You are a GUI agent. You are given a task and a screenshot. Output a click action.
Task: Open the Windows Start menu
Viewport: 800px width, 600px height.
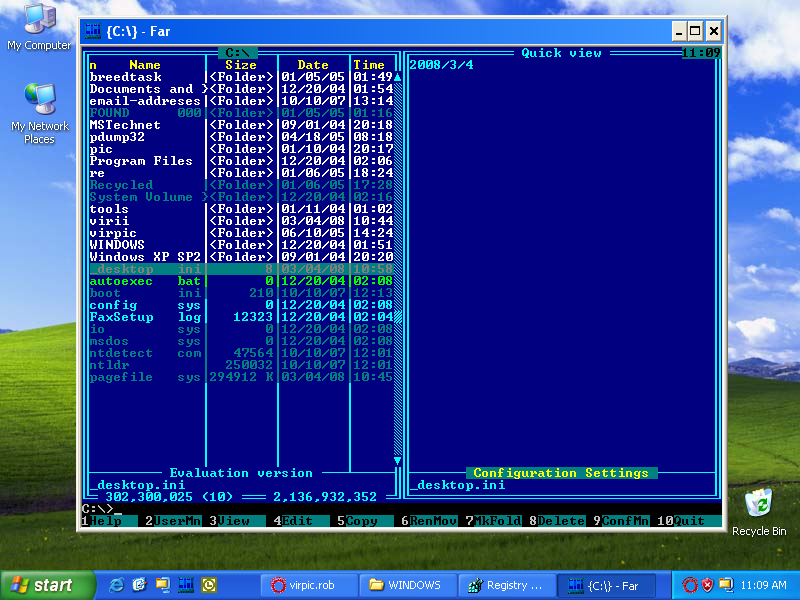[47, 585]
